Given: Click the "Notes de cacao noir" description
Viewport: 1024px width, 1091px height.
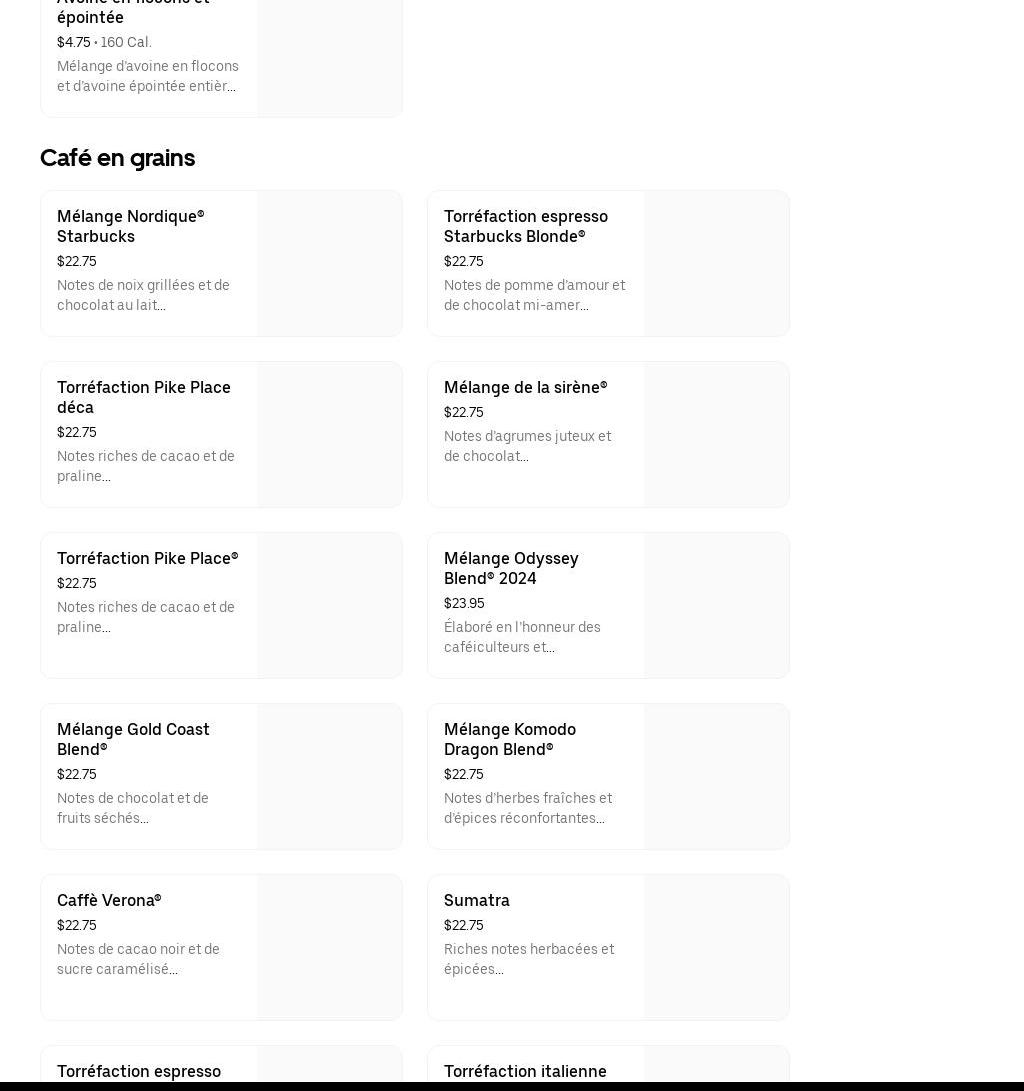Looking at the screenshot, I should (x=138, y=959).
